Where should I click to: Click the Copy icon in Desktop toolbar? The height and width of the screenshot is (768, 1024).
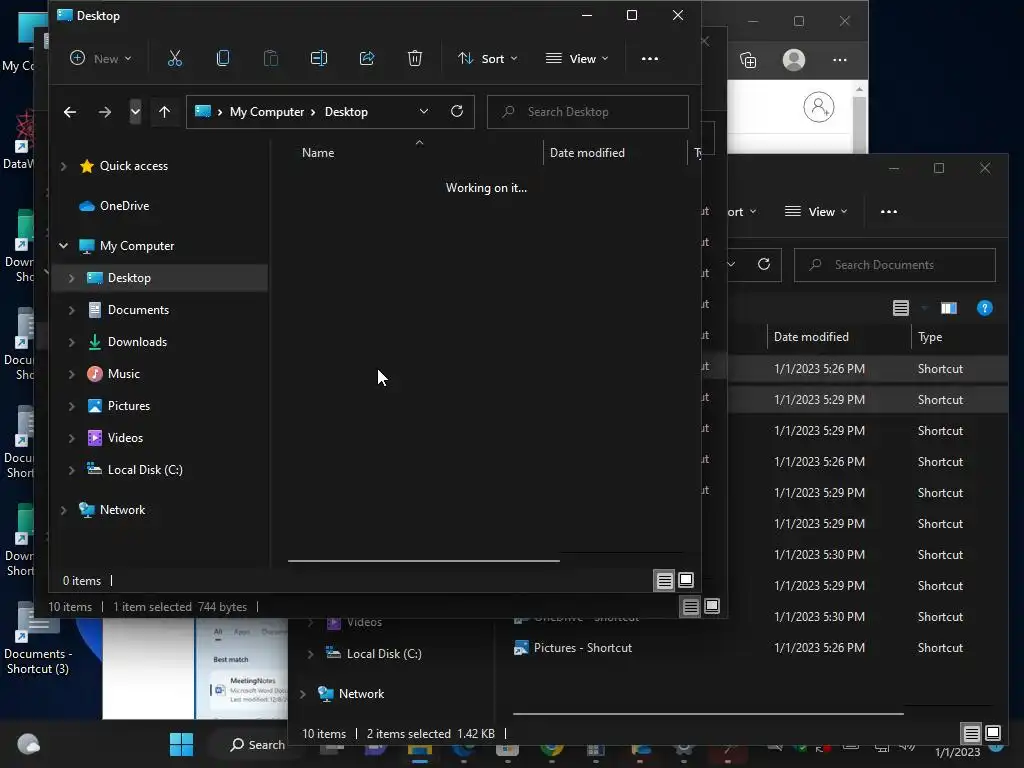point(223,59)
